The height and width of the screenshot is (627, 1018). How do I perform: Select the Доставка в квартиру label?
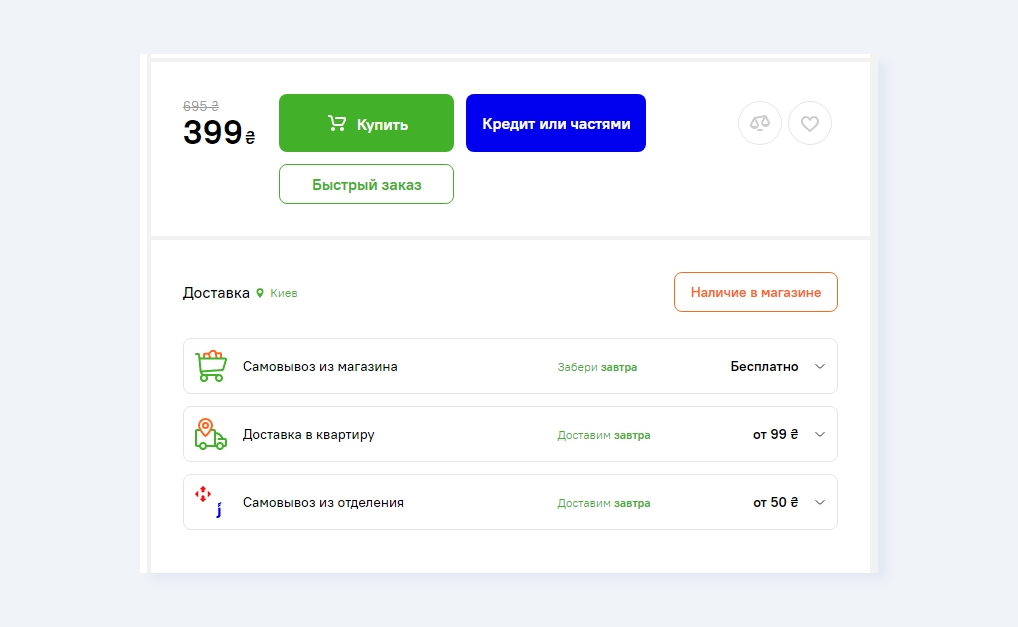(308, 434)
